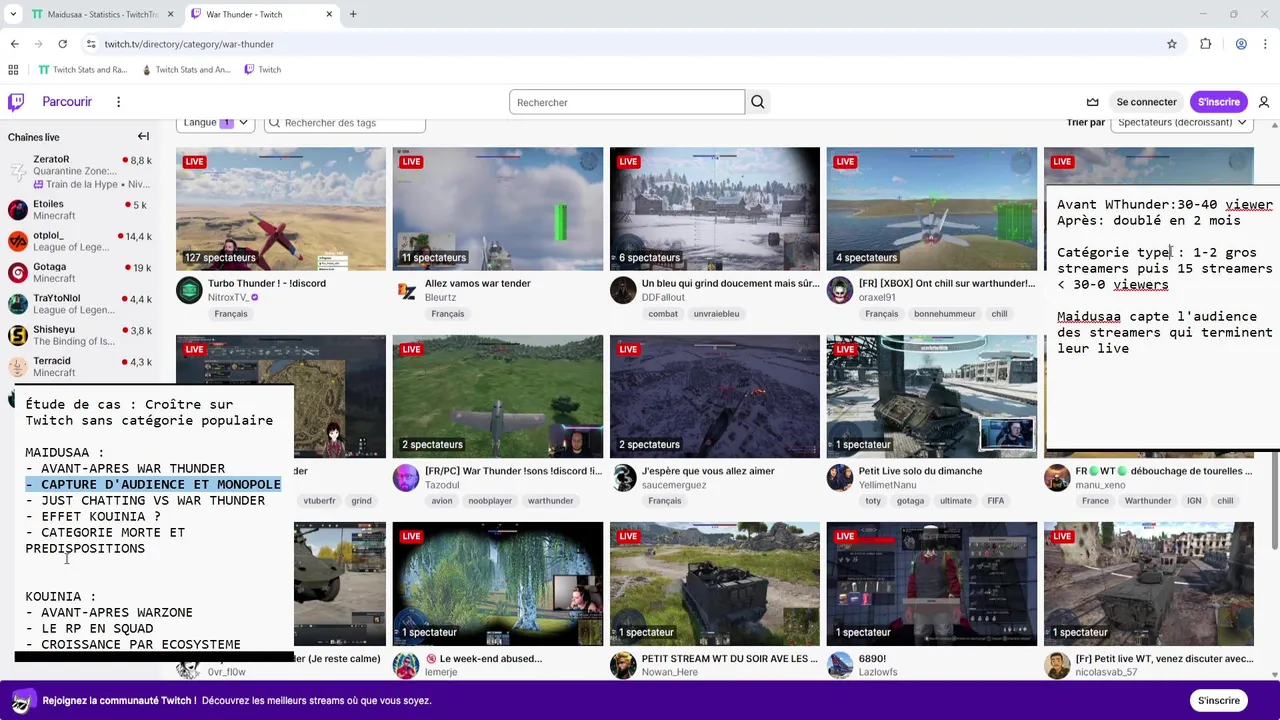1280x720 pixels.
Task: Click the FIFA tag
Action: (x=995, y=501)
